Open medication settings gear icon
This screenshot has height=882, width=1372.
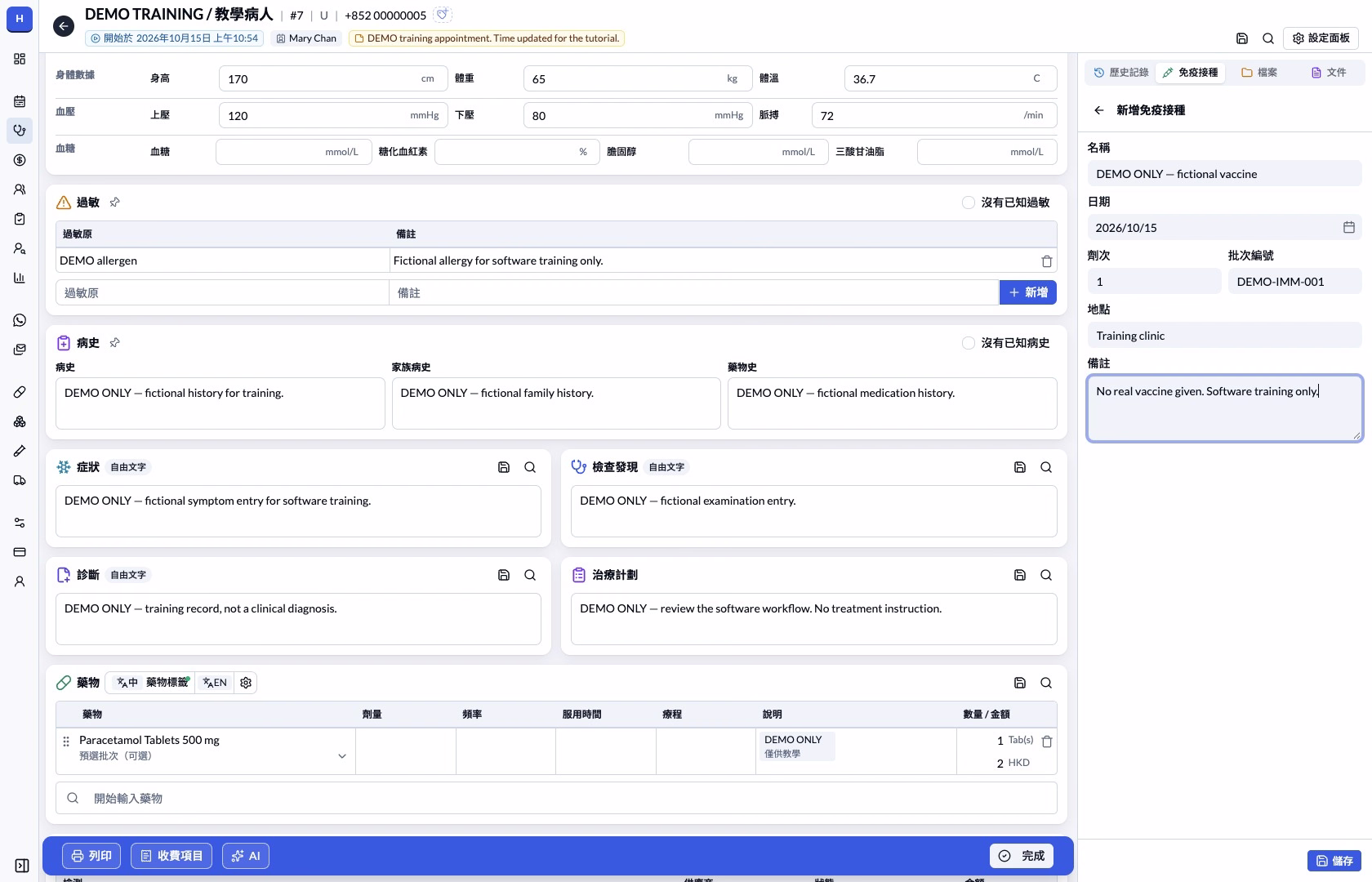click(x=246, y=683)
